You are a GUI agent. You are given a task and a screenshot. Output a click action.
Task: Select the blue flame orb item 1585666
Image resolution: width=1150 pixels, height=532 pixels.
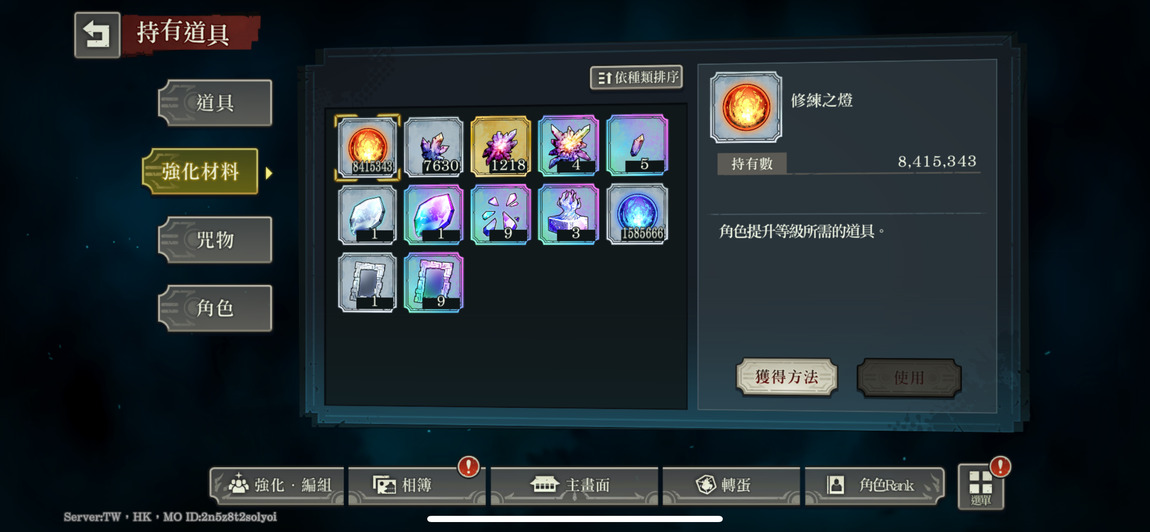(638, 214)
